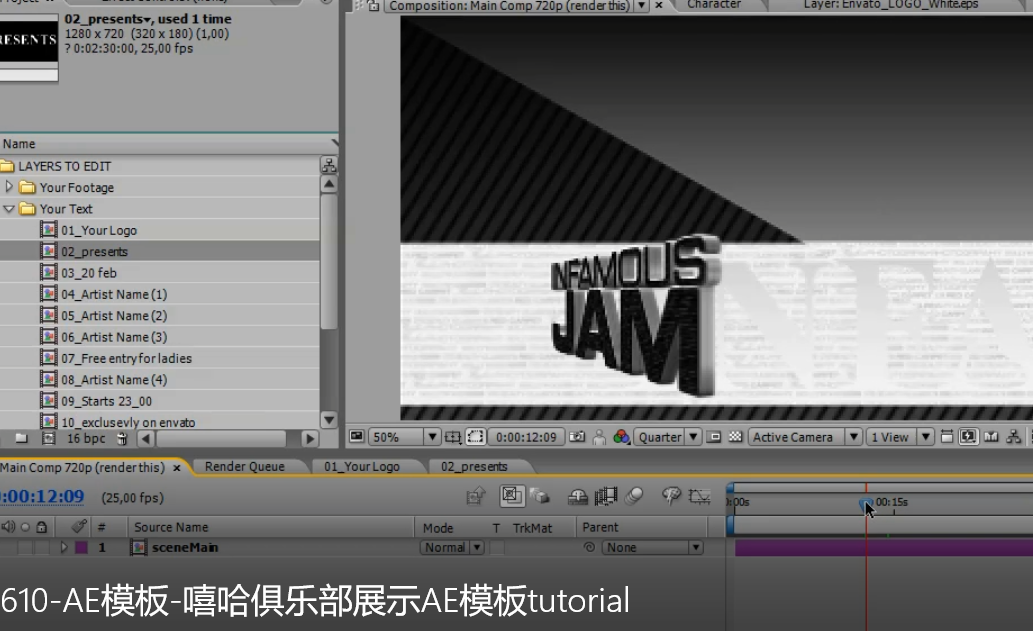Open the Graph Editor
The width and height of the screenshot is (1033, 631).
click(700, 497)
